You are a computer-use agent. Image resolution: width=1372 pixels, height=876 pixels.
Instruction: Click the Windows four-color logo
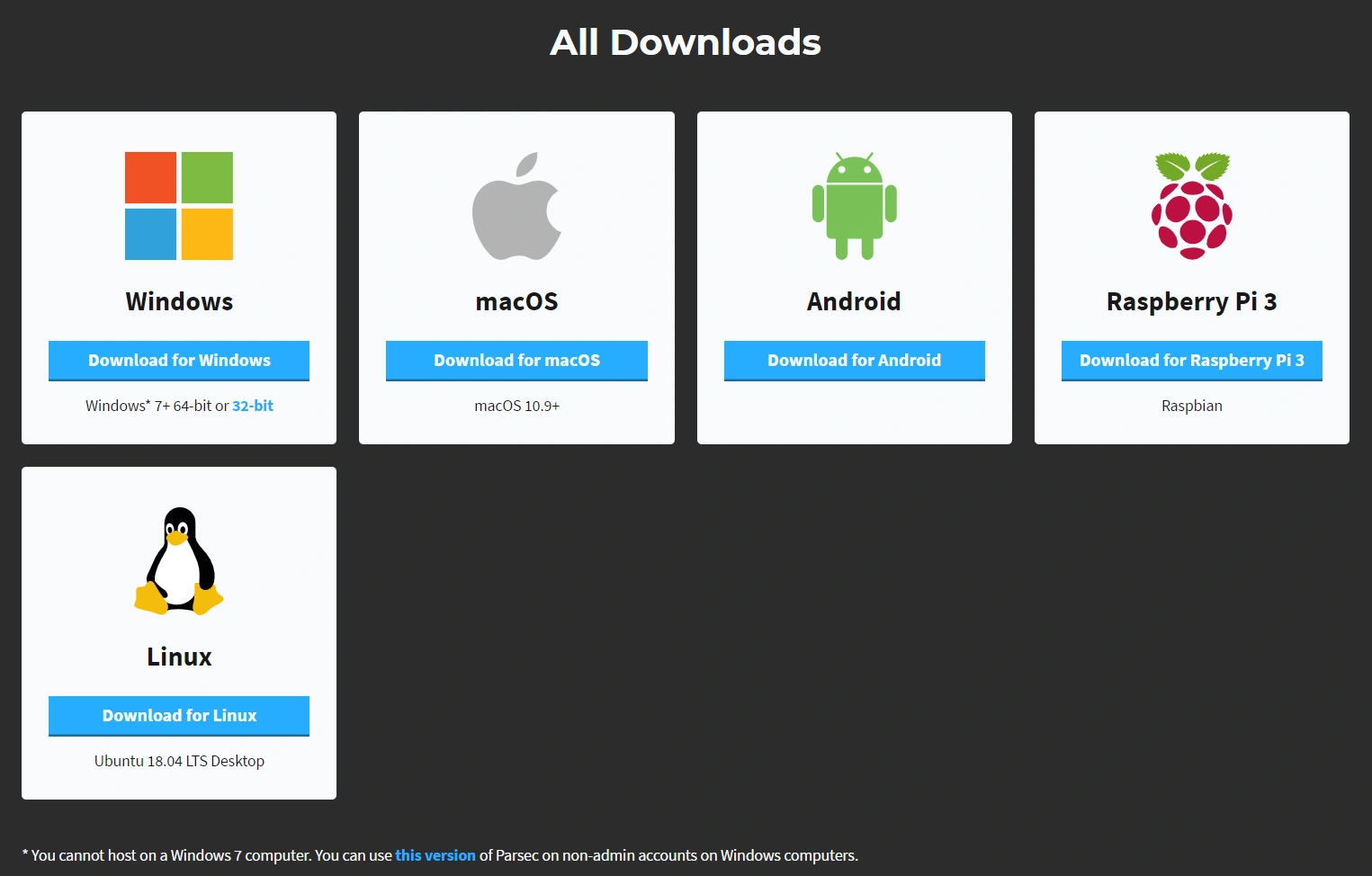point(179,206)
